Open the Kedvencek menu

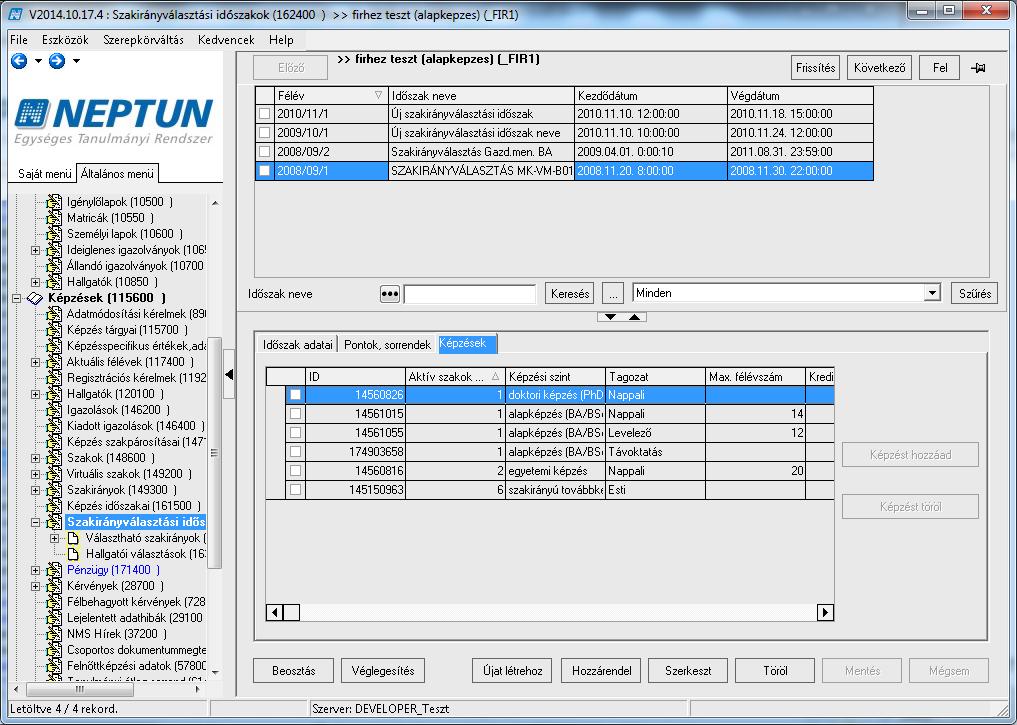[x=226, y=40]
